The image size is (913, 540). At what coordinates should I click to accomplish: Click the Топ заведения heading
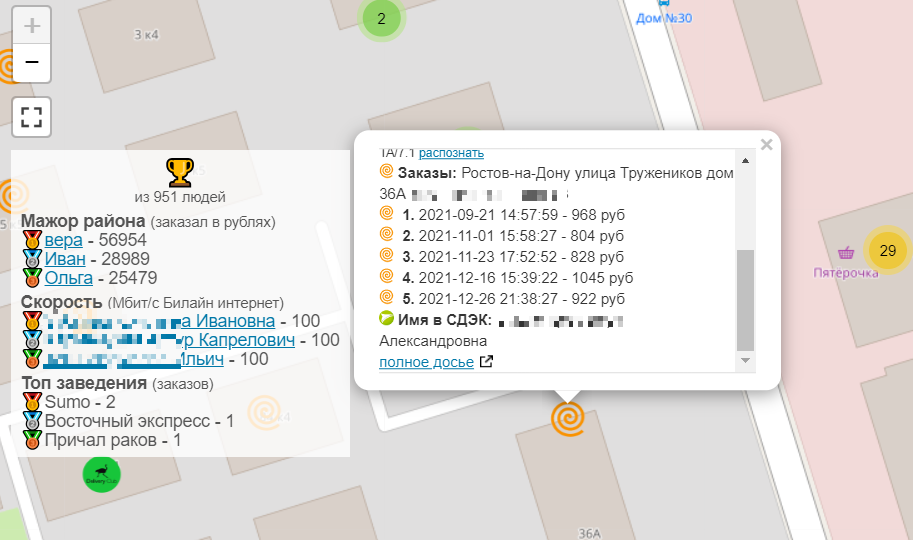[84, 383]
